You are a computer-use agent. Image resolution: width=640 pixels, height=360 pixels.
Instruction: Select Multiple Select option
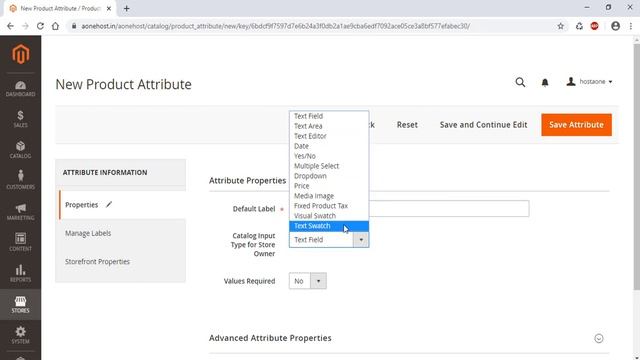point(329,166)
